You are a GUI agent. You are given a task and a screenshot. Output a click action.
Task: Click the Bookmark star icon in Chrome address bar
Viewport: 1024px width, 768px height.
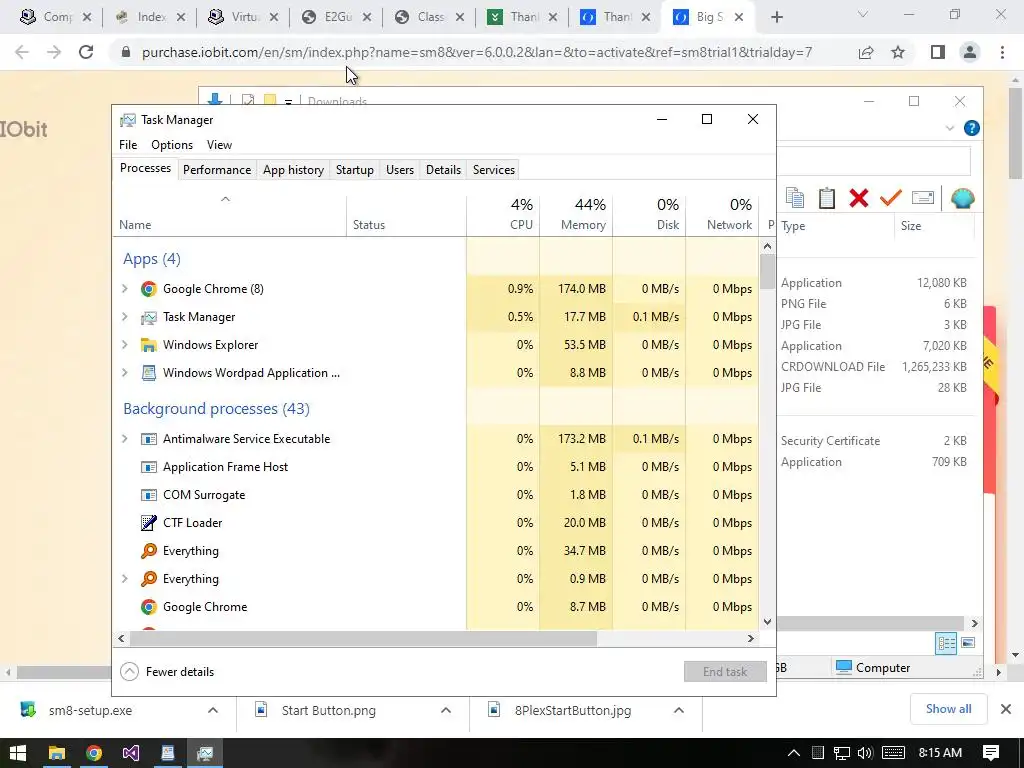[898, 52]
